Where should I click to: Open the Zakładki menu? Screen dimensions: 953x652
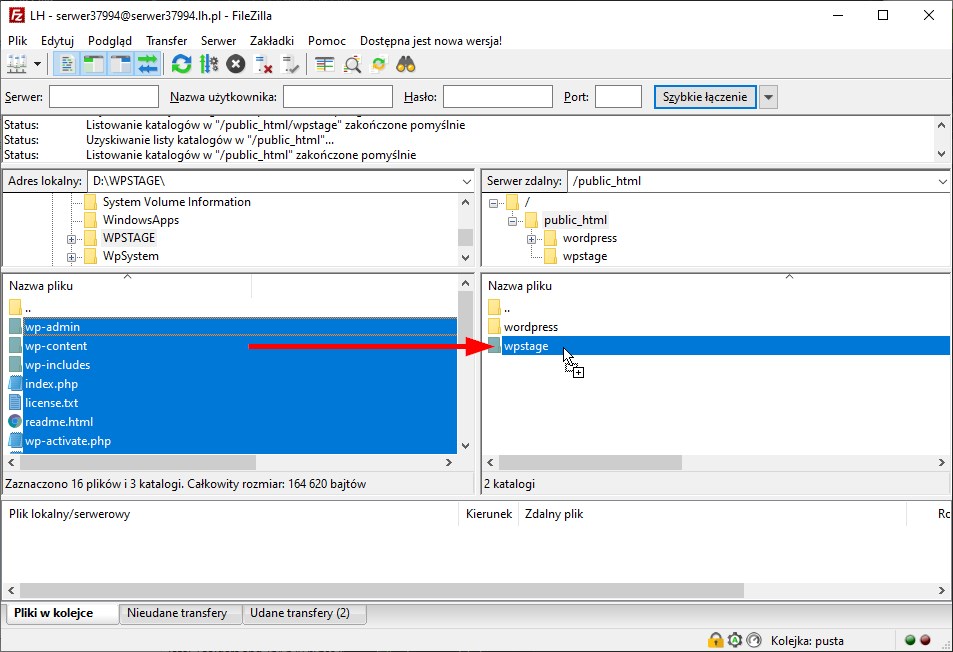click(x=272, y=41)
